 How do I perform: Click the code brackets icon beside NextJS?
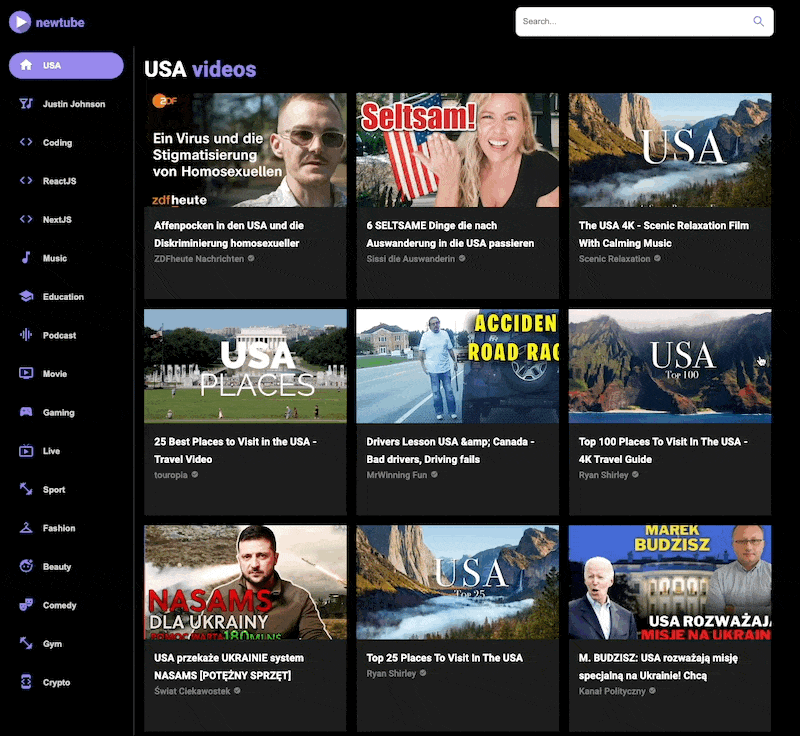pyautogui.click(x=26, y=219)
